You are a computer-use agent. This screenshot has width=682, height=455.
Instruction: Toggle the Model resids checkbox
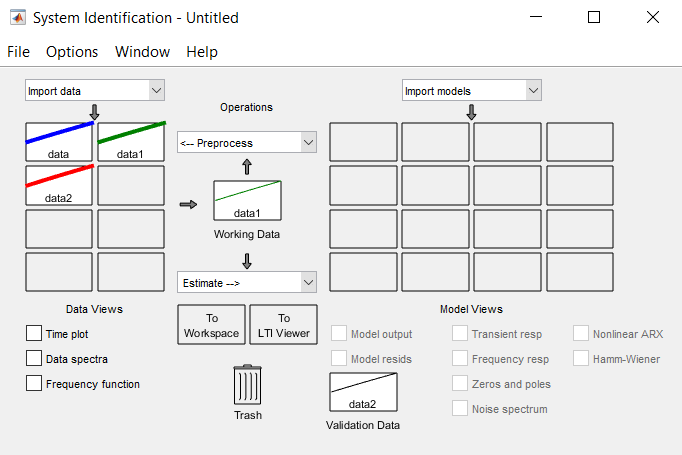339,358
